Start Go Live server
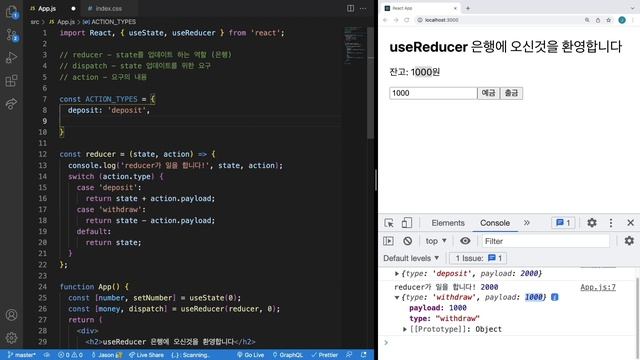This screenshot has height=360, width=640. [x=250, y=355]
